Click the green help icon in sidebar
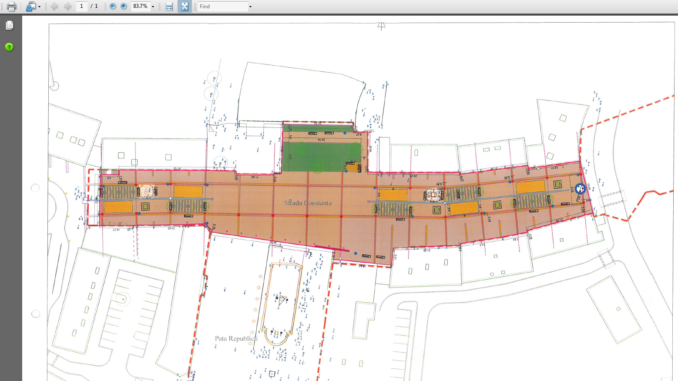The width and height of the screenshot is (678, 381). tap(9, 47)
